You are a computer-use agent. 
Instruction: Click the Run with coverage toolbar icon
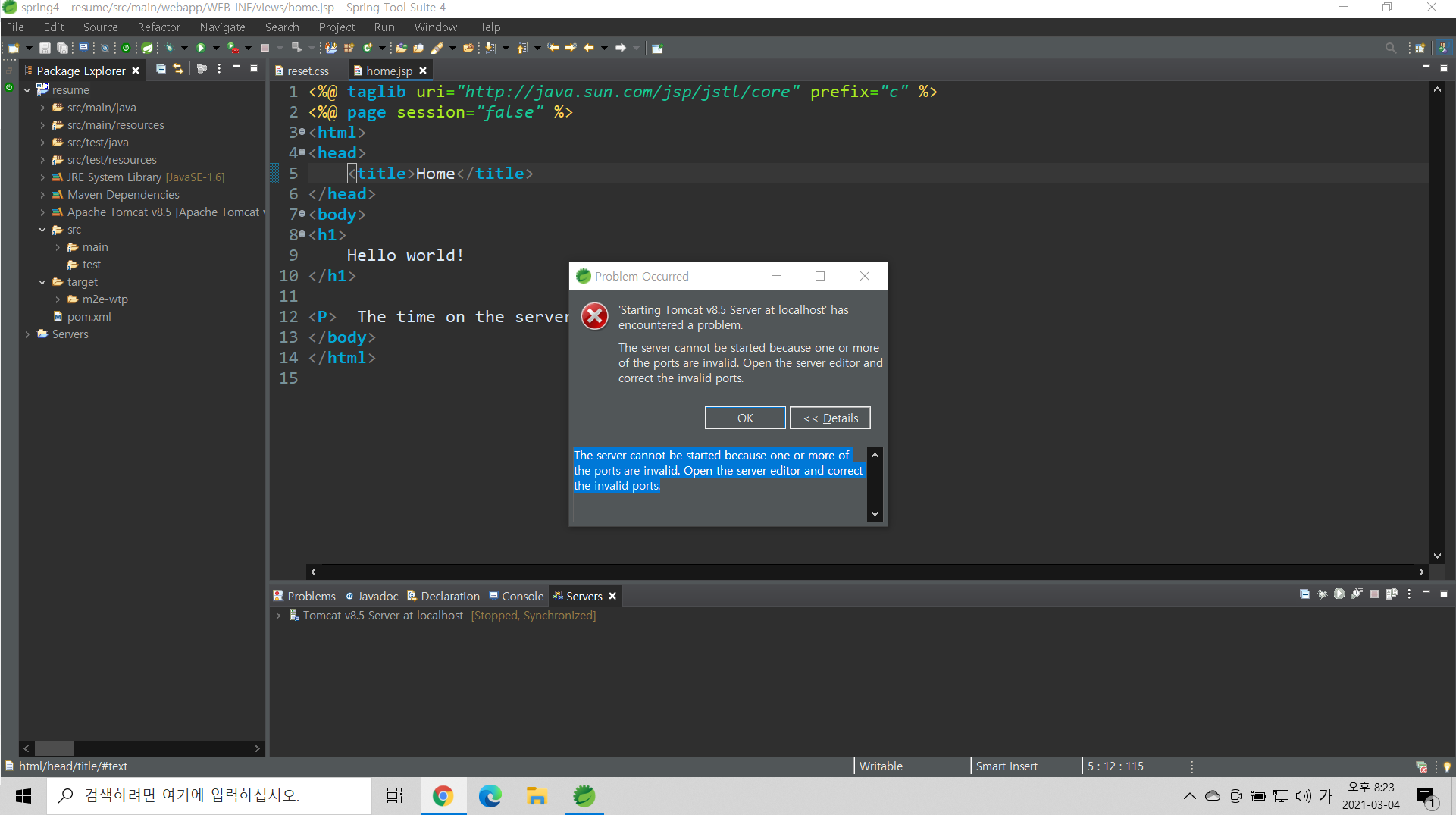point(233,48)
